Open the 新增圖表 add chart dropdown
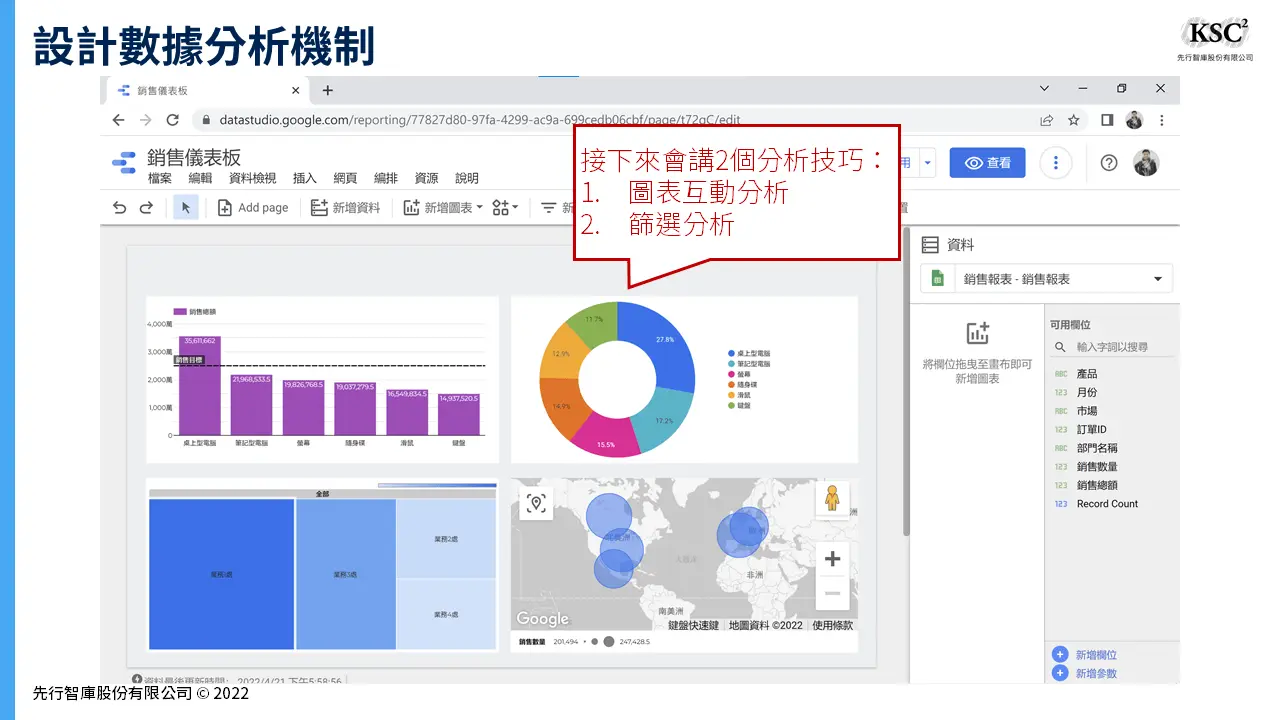The image size is (1280, 720). (x=443, y=207)
